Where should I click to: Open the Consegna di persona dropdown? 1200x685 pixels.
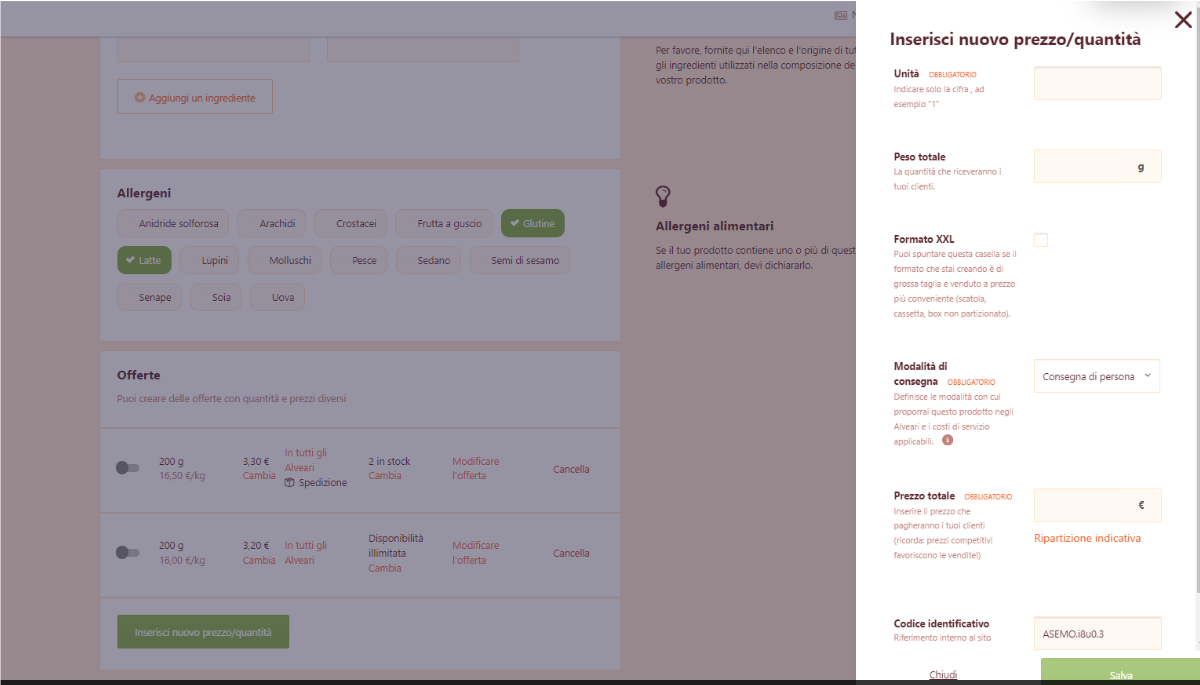(x=1097, y=376)
